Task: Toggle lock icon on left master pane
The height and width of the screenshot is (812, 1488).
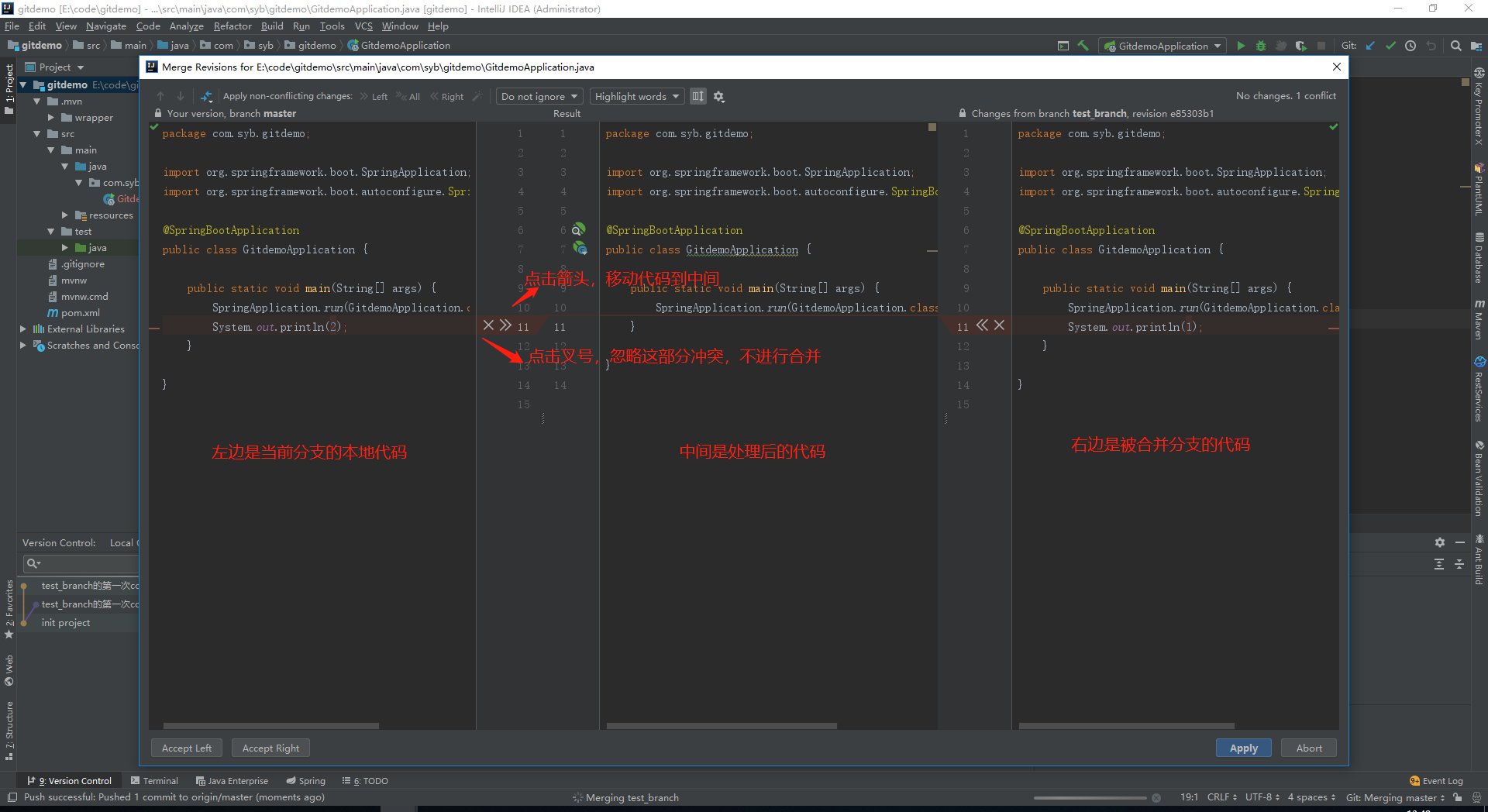Action: 158,114
